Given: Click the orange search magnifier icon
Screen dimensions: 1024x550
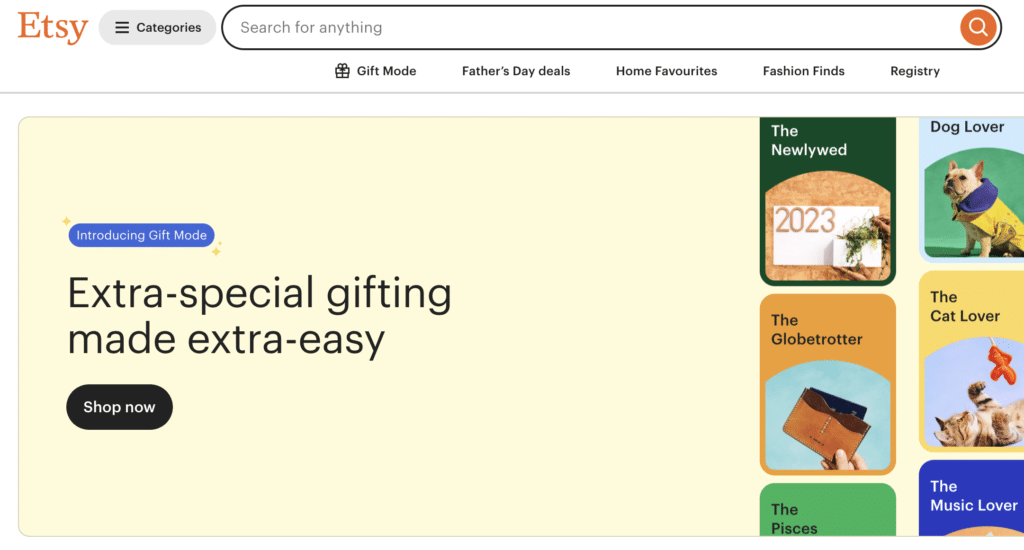Looking at the screenshot, I should (977, 27).
